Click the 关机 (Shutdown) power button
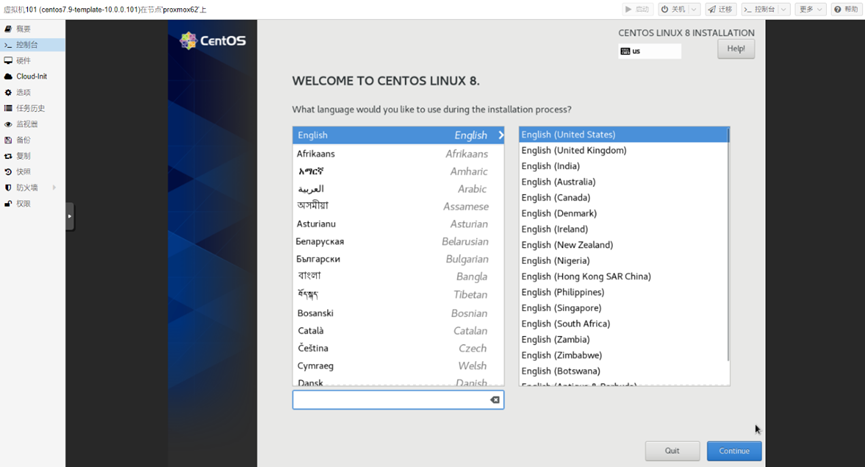The width and height of the screenshot is (865, 467). tap(673, 9)
